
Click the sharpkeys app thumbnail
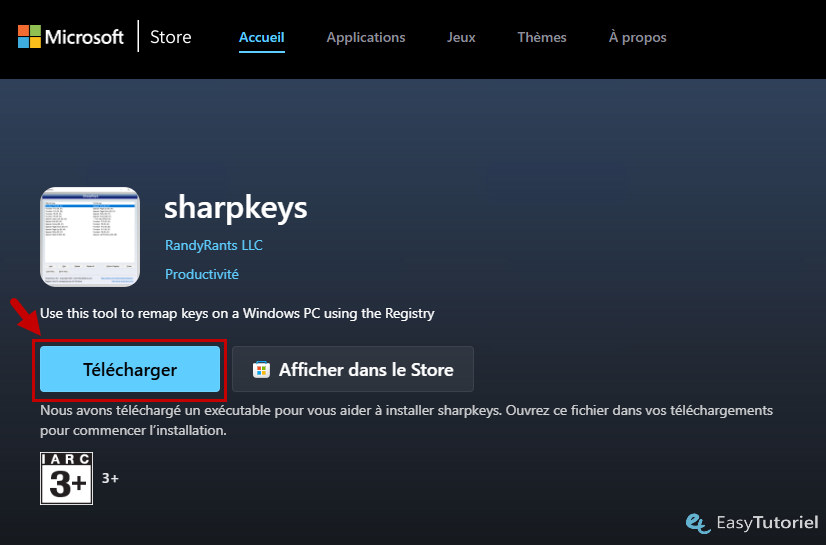[x=90, y=237]
